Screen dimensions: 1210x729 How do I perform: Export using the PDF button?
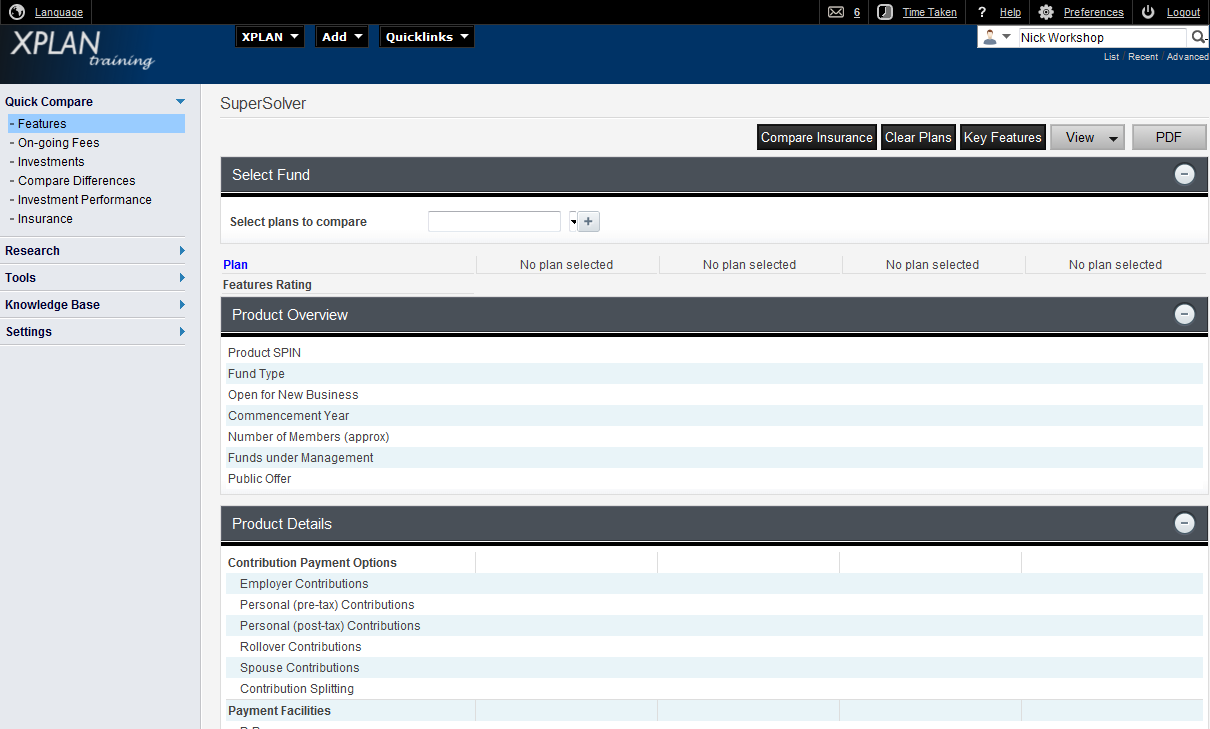click(1169, 137)
